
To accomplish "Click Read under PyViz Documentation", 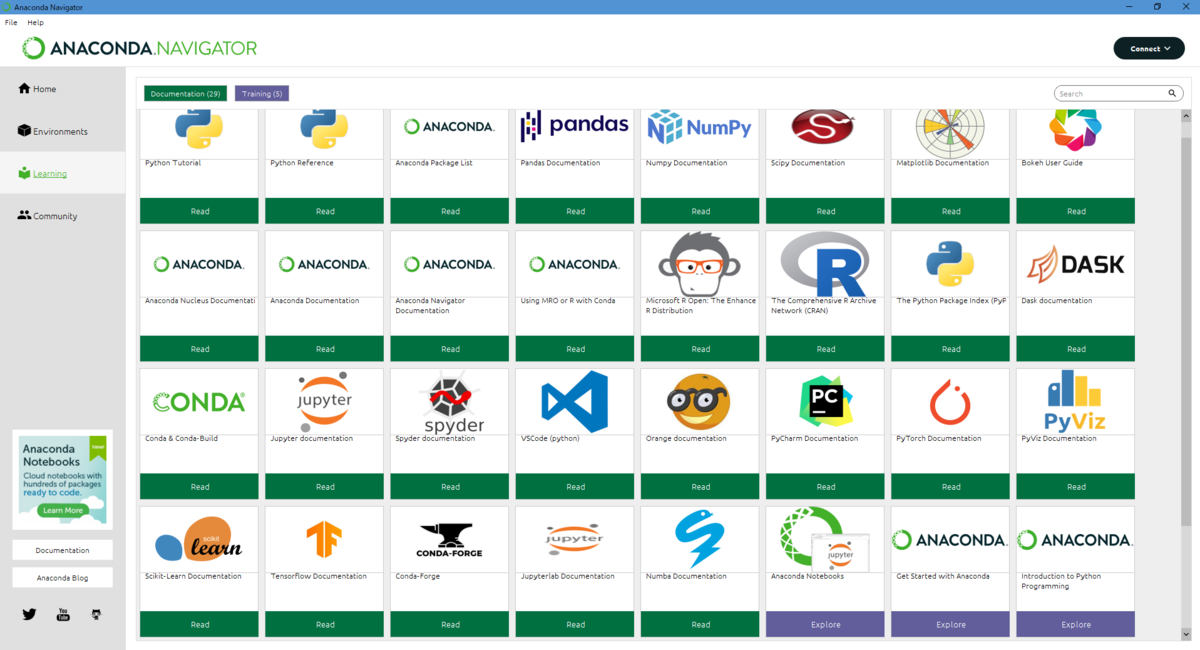I will click(x=1075, y=487).
